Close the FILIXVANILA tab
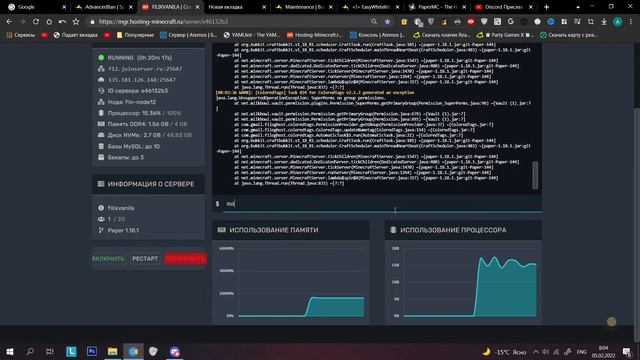This screenshot has width=640, height=360. (197, 7)
